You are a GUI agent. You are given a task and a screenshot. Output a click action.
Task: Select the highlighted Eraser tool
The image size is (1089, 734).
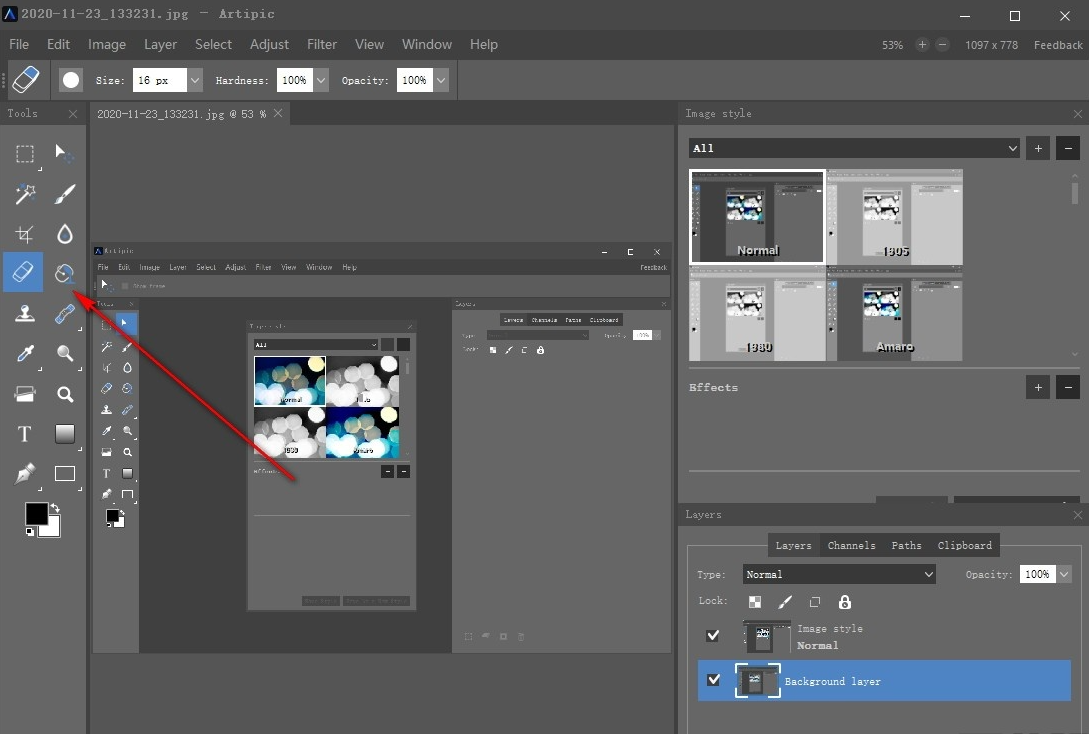(x=23, y=272)
